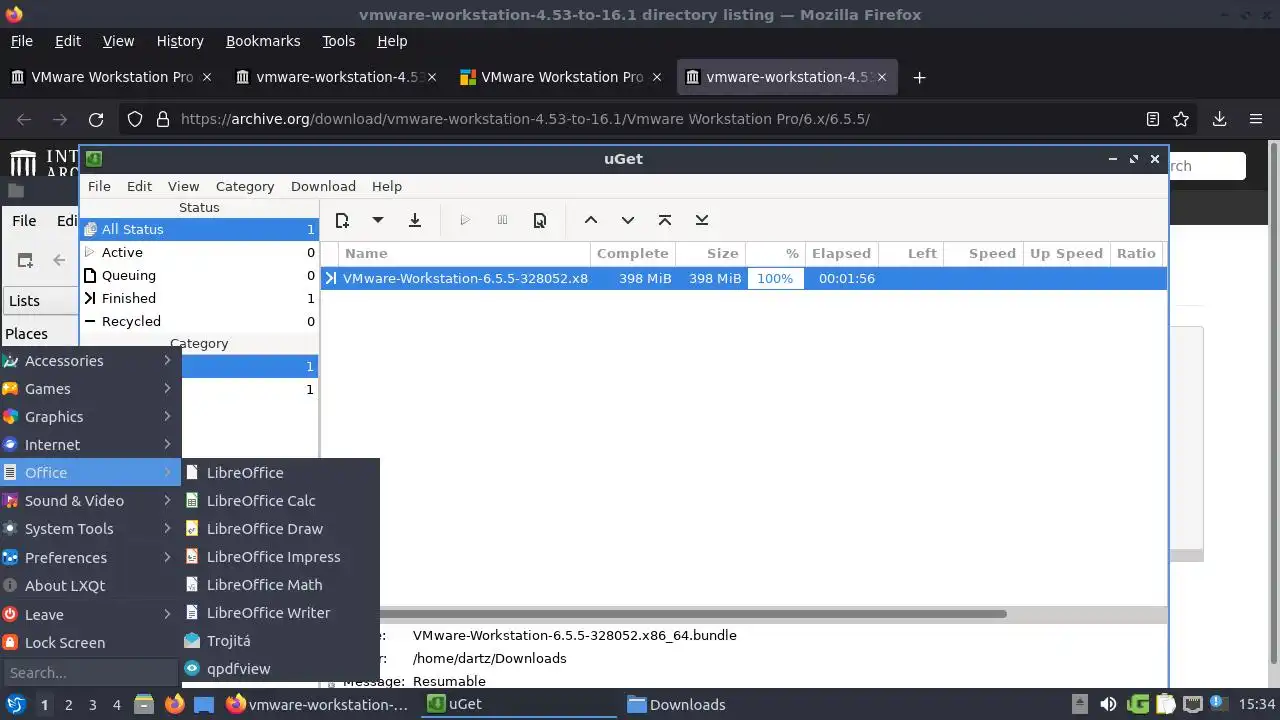The width and height of the screenshot is (1280, 720).
Task: Open uGet Download menu
Action: [x=323, y=186]
